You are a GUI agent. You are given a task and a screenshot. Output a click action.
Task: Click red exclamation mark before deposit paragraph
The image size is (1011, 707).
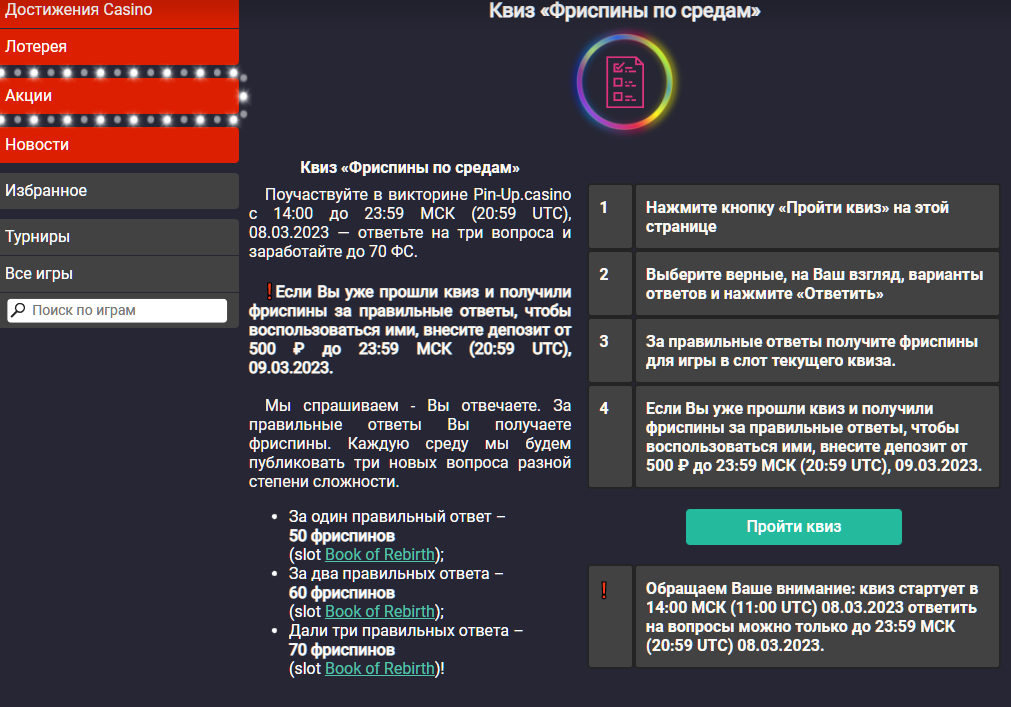point(269,292)
